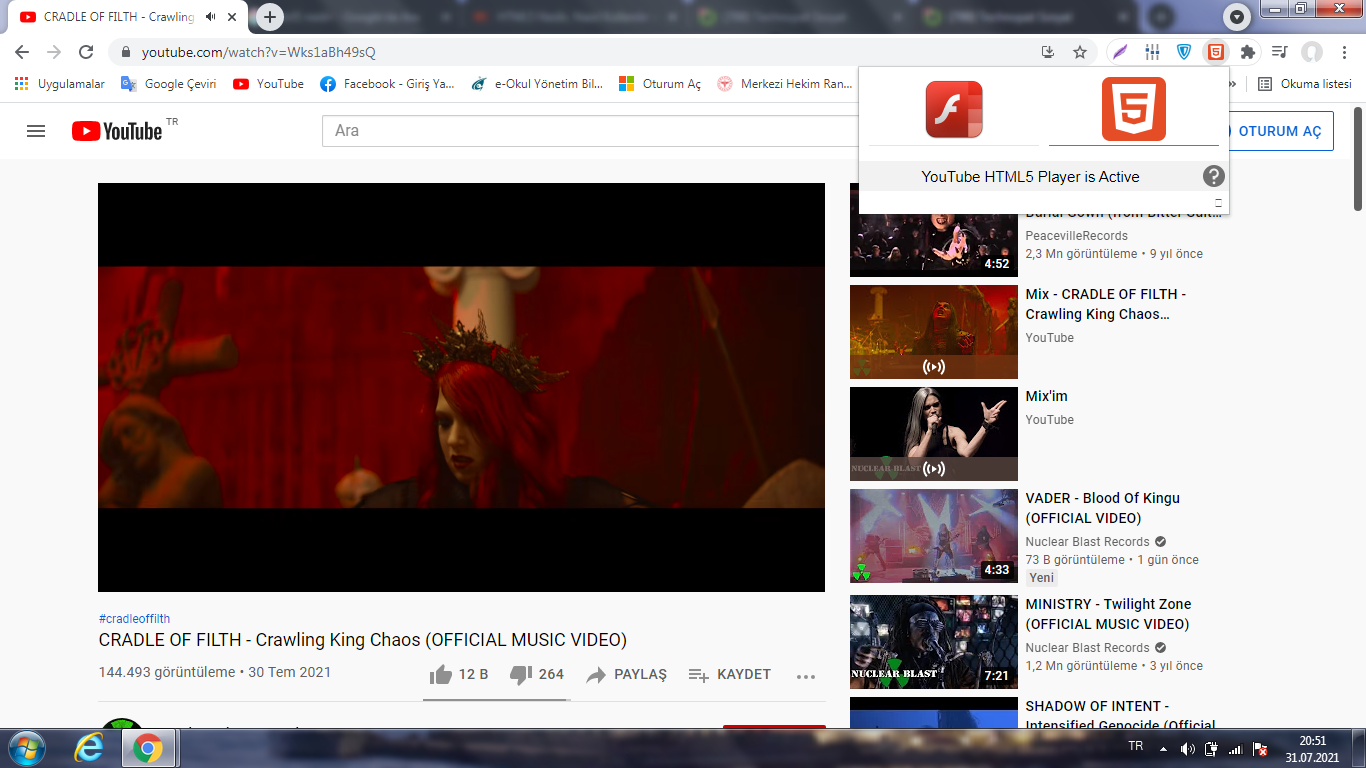Open the Chrome profile avatar
Screen dimensions: 1366x768
coord(1312,52)
